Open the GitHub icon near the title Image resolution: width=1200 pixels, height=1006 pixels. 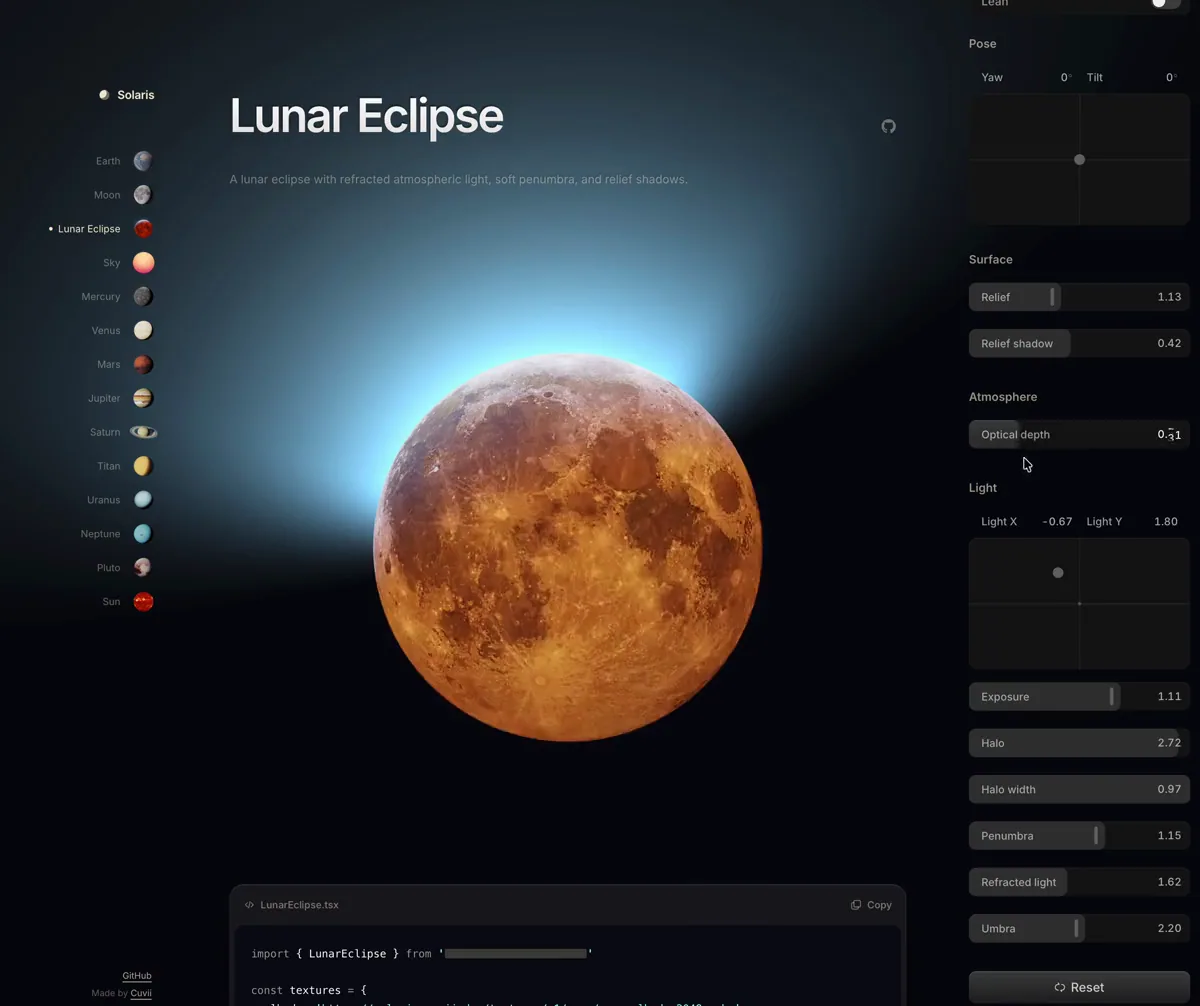[x=888, y=126]
